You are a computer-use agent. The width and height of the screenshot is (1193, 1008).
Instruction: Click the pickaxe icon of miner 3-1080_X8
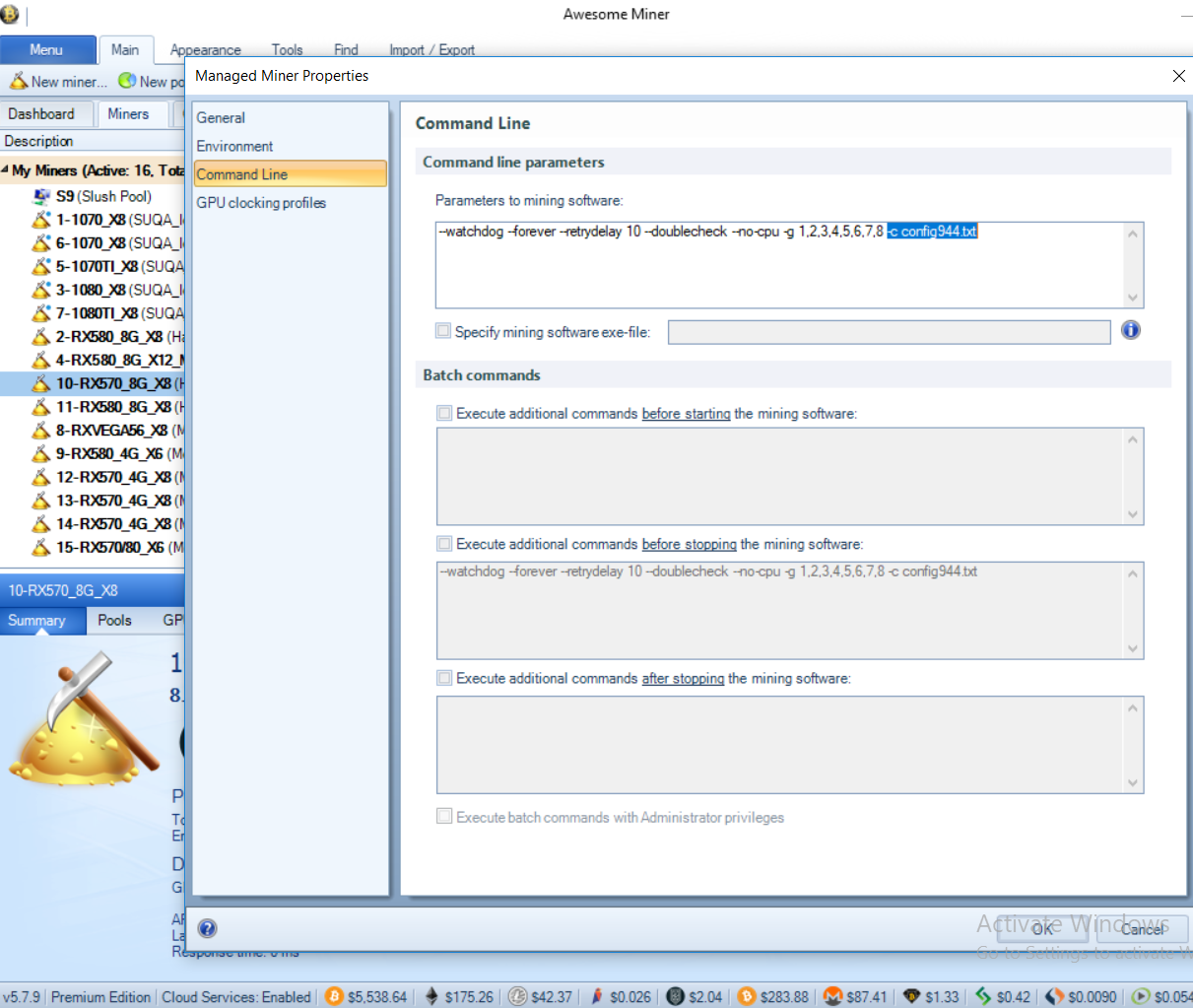pos(41,290)
